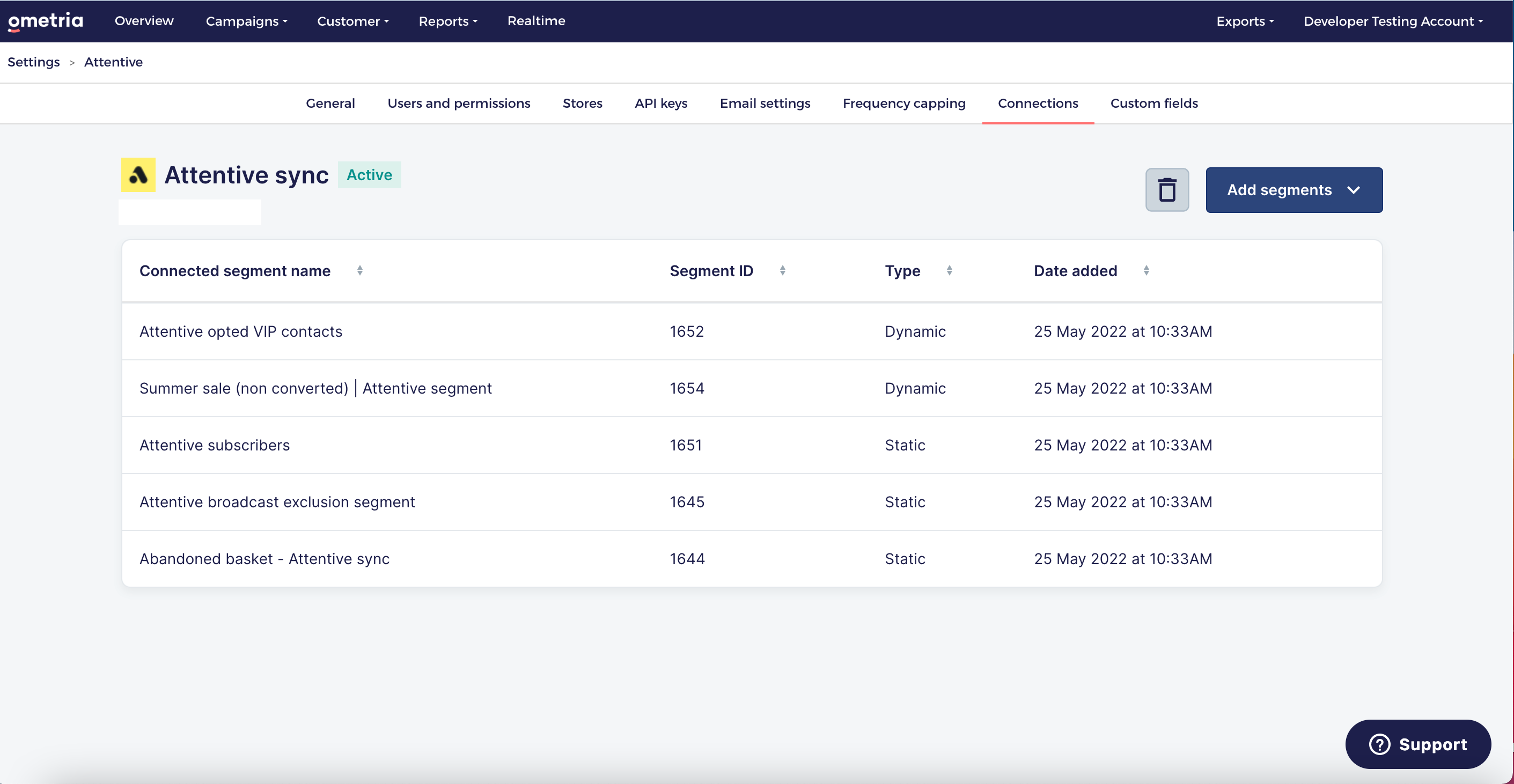Switch to the API keys tab
1514x784 pixels.
660,103
